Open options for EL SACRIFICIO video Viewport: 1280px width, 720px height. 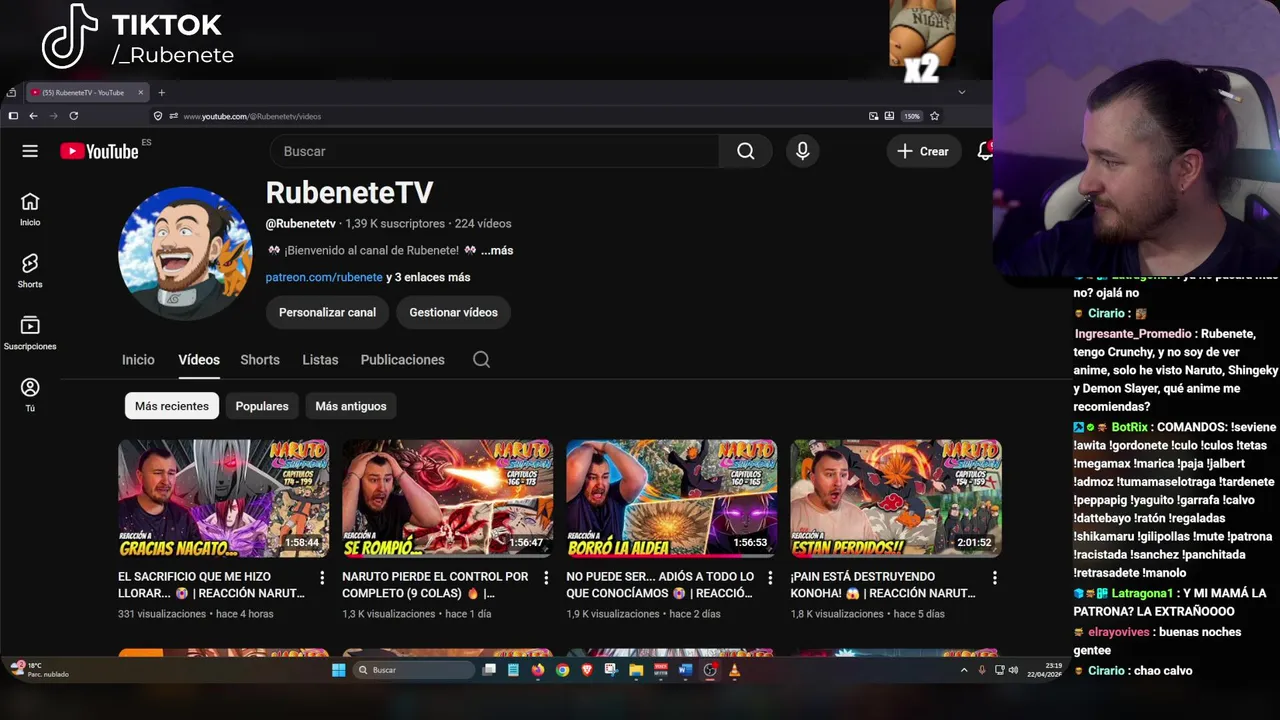coord(322,577)
